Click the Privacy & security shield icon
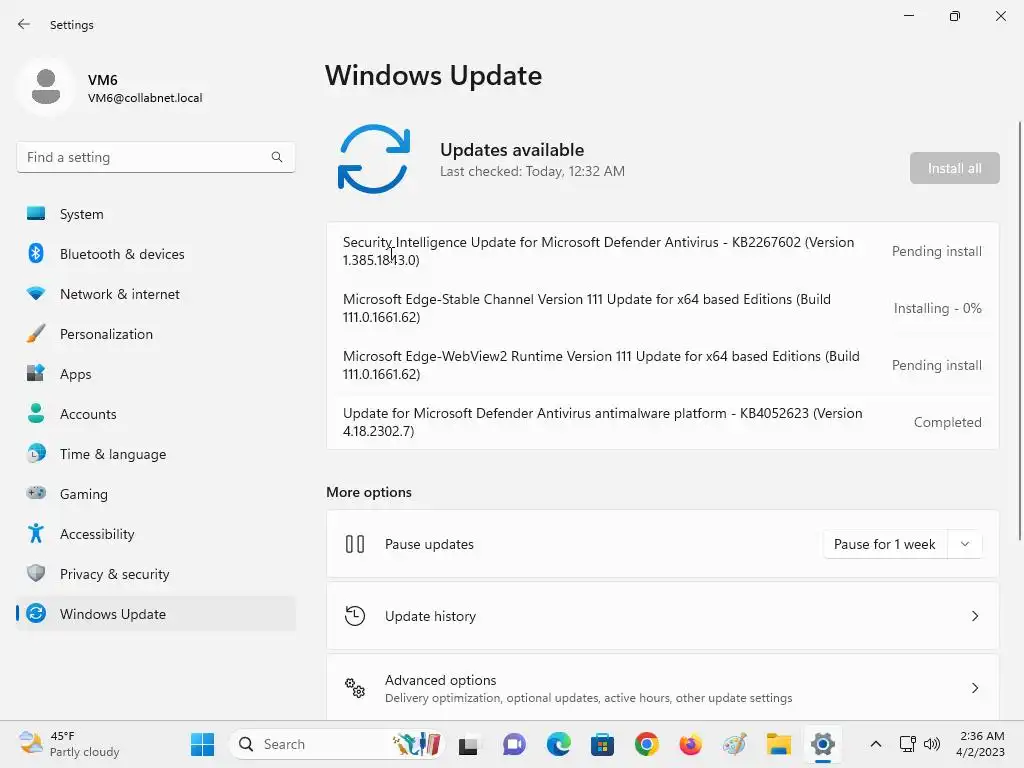 coord(36,573)
